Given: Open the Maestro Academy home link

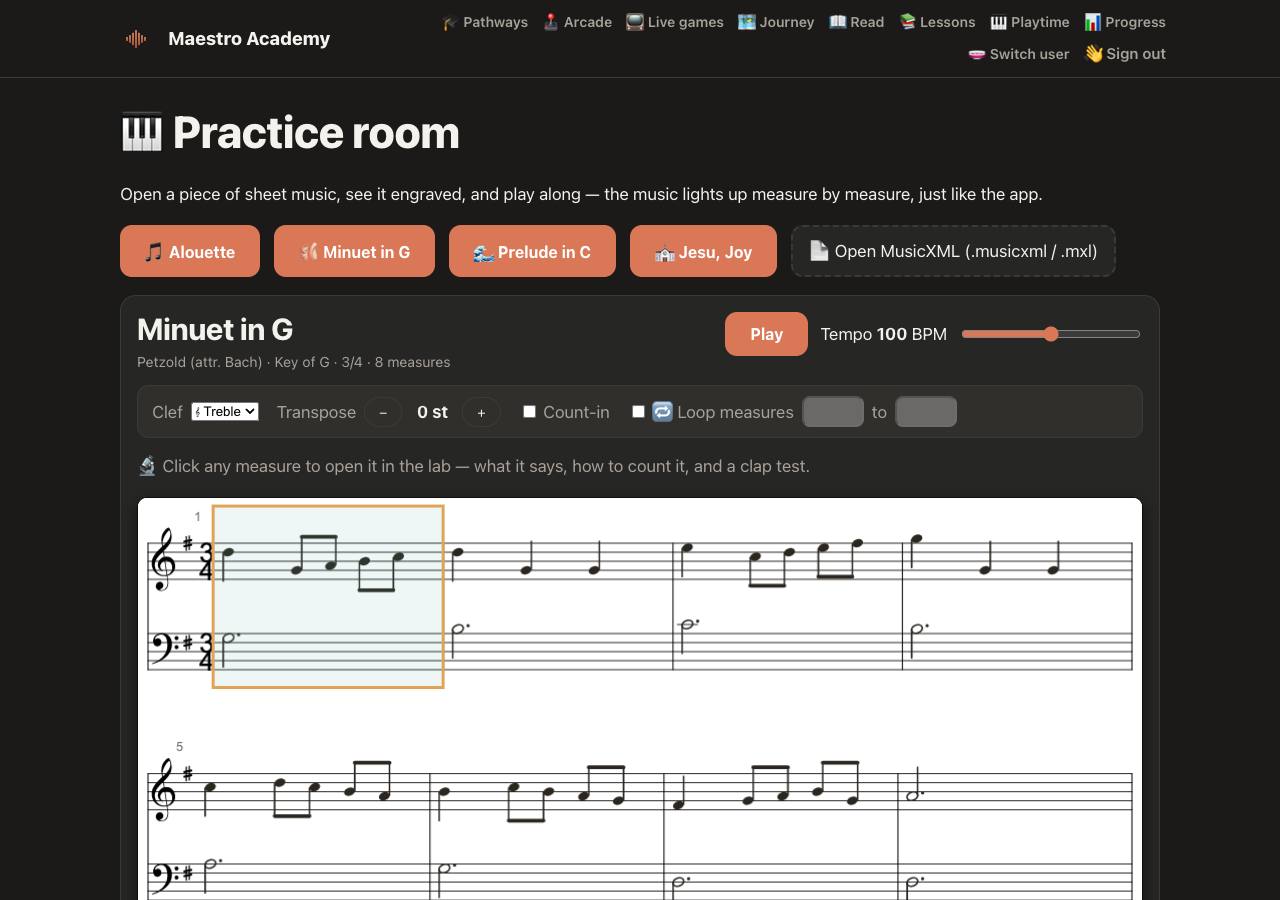Looking at the screenshot, I should coord(249,38).
